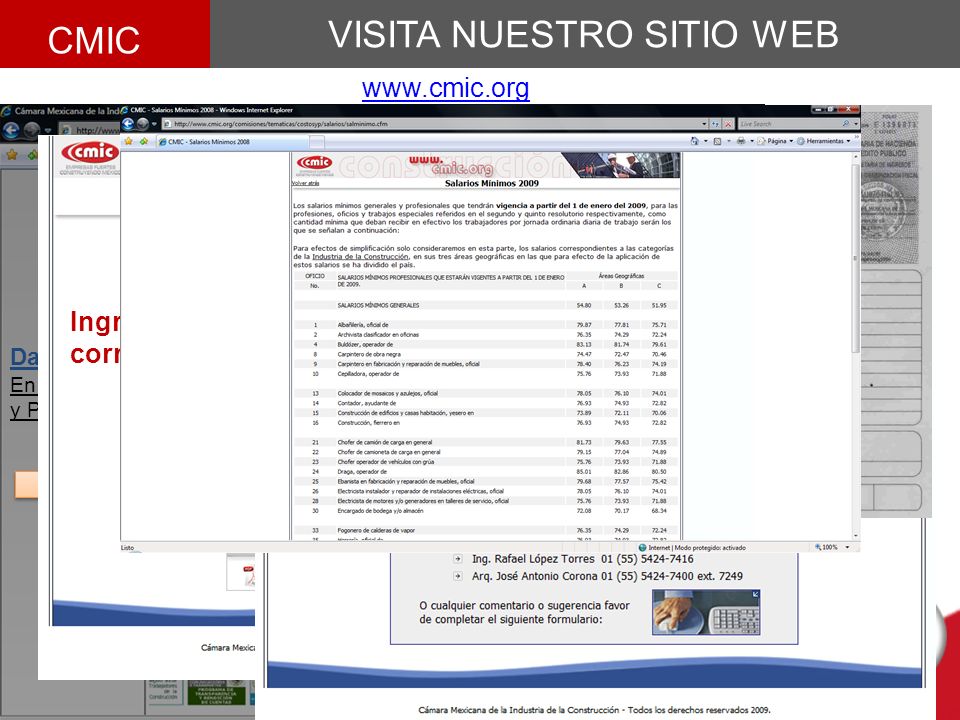Click the scroll up arrow in front window

pyautogui.click(x=856, y=157)
